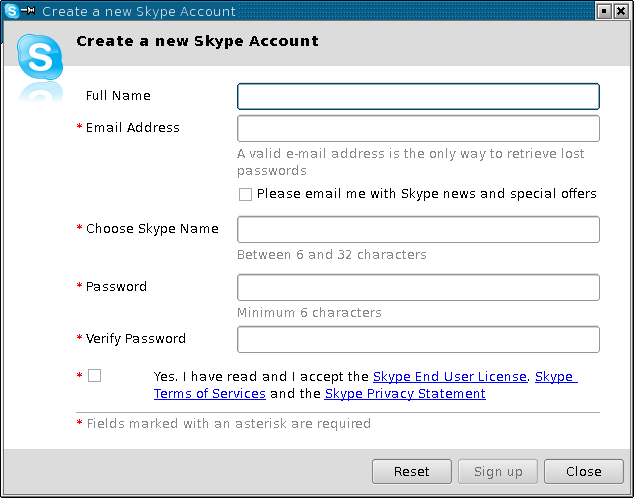Click 'Minimum 6 characters' hint text
The height and width of the screenshot is (498, 634).
click(x=309, y=312)
